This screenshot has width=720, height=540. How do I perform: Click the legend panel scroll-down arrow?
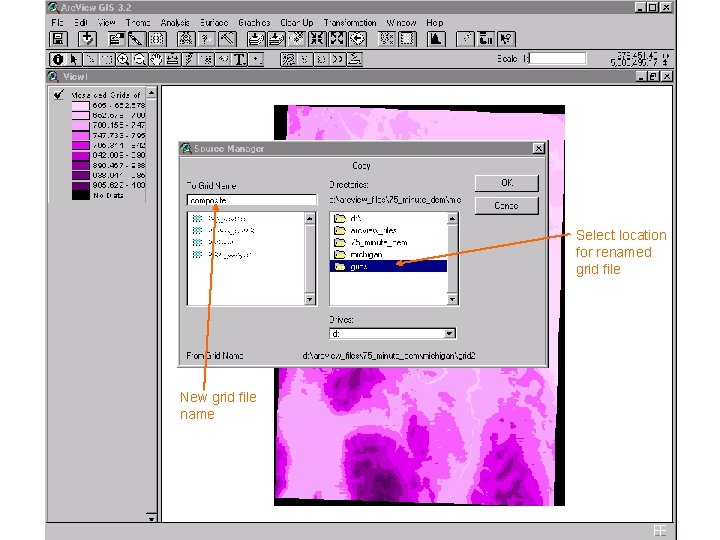[x=151, y=518]
